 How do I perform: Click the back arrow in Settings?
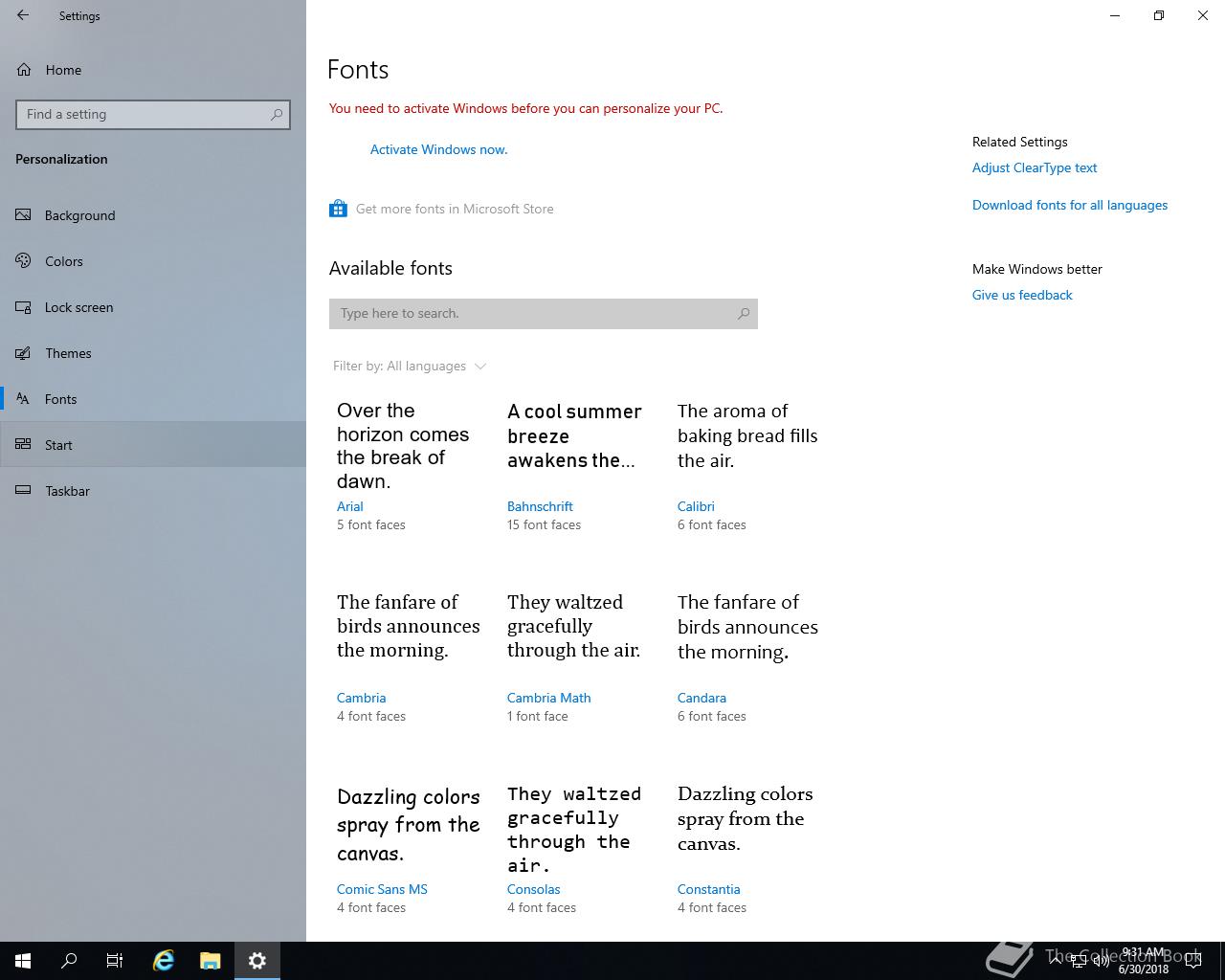pyautogui.click(x=23, y=15)
